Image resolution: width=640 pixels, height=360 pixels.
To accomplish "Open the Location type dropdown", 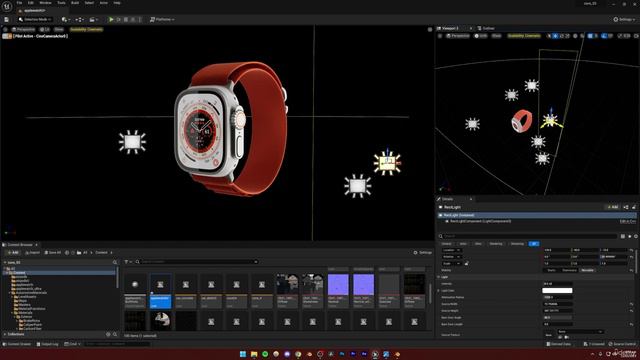I will pyautogui.click(x=452, y=250).
